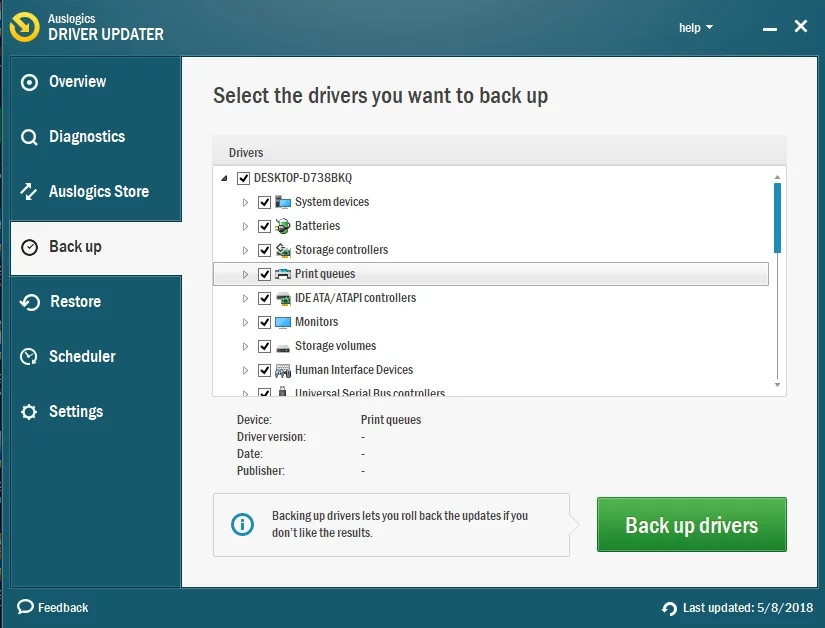The image size is (825, 628).
Task: Expand the Human Interface Devices node
Action: point(245,370)
